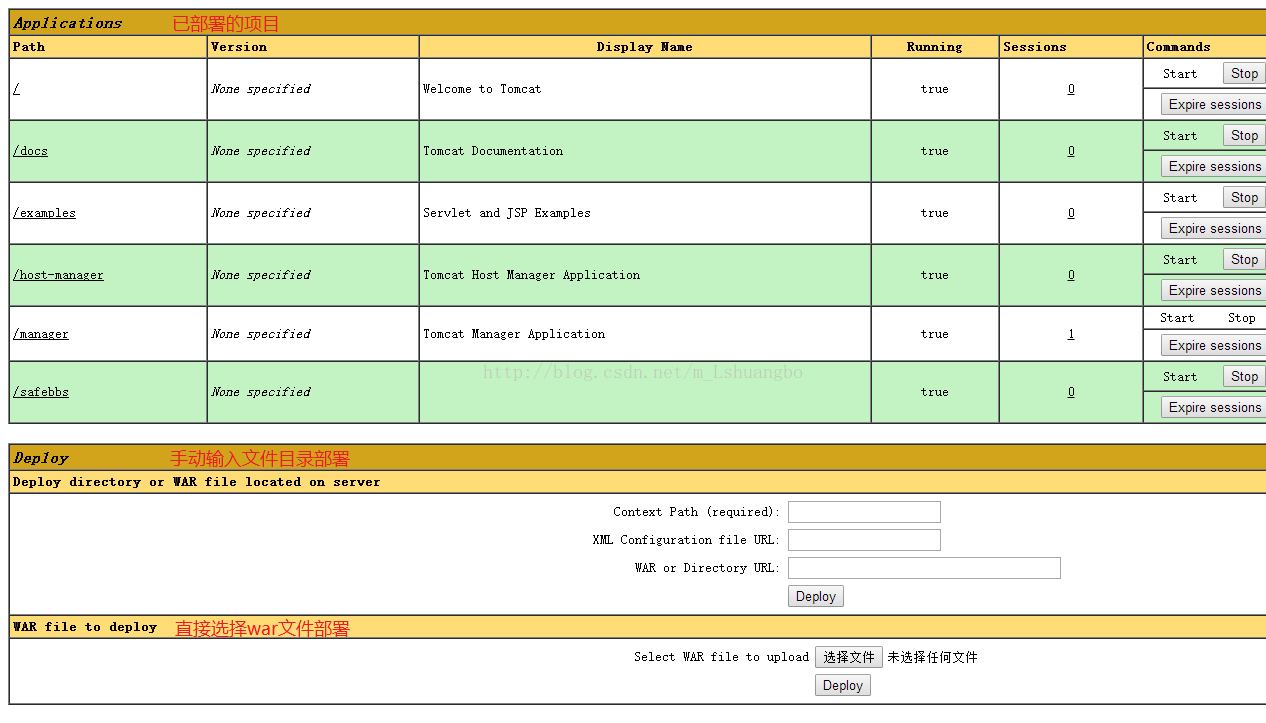Click sessions count 0 for Welcome to Tomcat
This screenshot has width=1266, height=723.
(1071, 89)
